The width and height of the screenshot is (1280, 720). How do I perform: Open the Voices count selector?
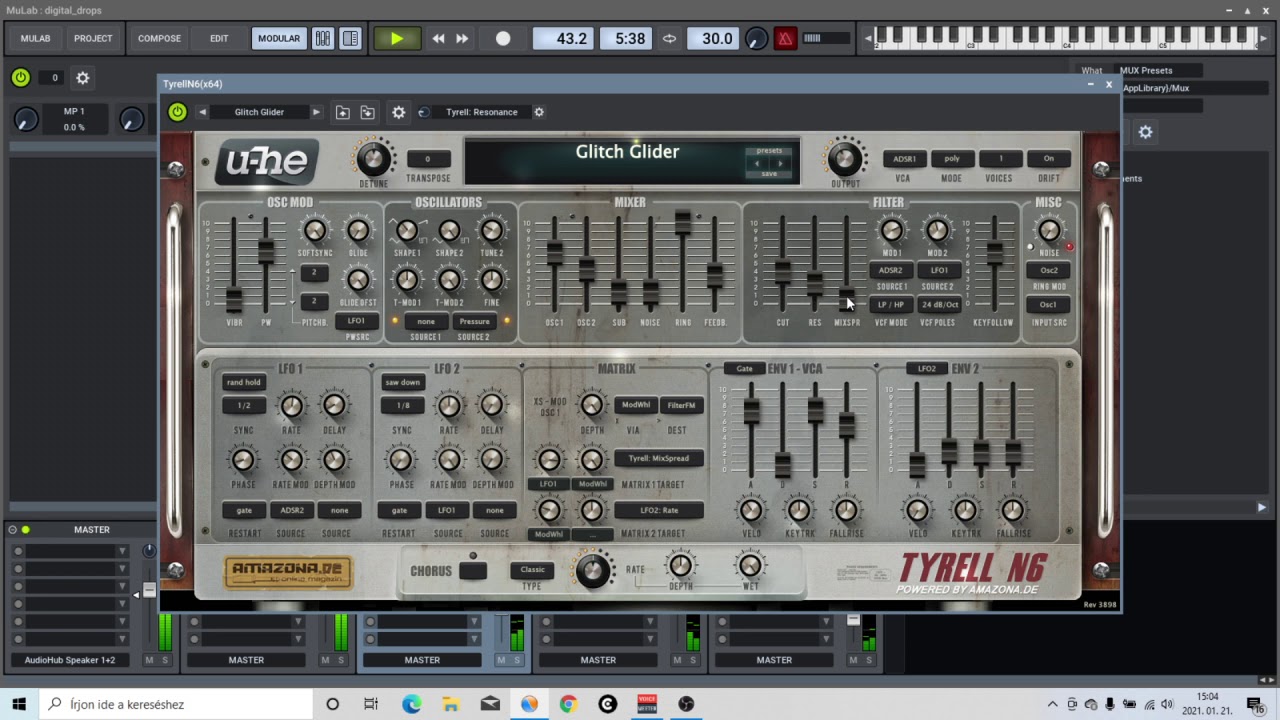tap(1000, 159)
